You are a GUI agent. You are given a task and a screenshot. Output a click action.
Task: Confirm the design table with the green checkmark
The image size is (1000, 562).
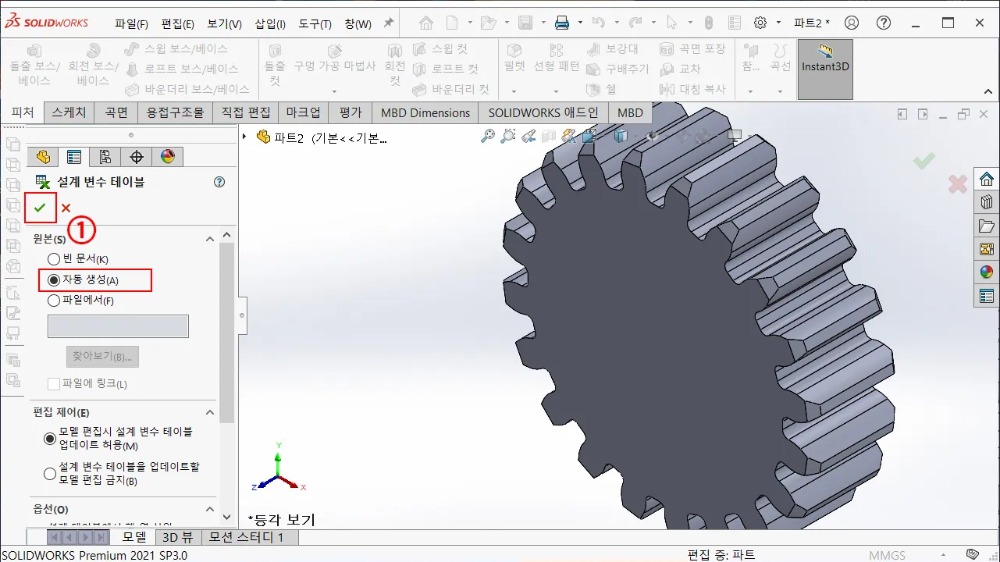[x=40, y=207]
